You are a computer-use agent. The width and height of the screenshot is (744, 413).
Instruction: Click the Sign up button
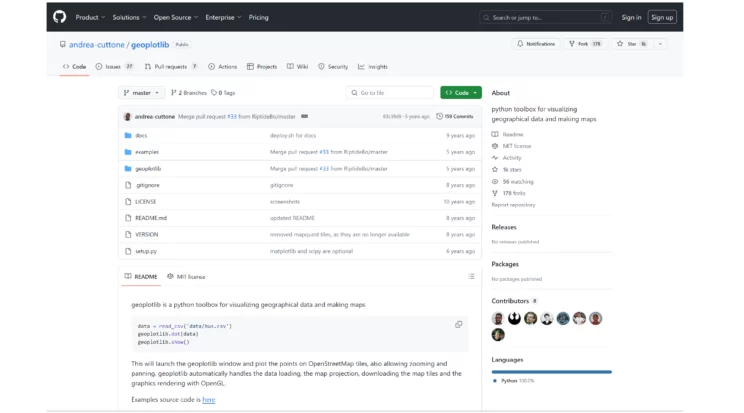pos(662,17)
